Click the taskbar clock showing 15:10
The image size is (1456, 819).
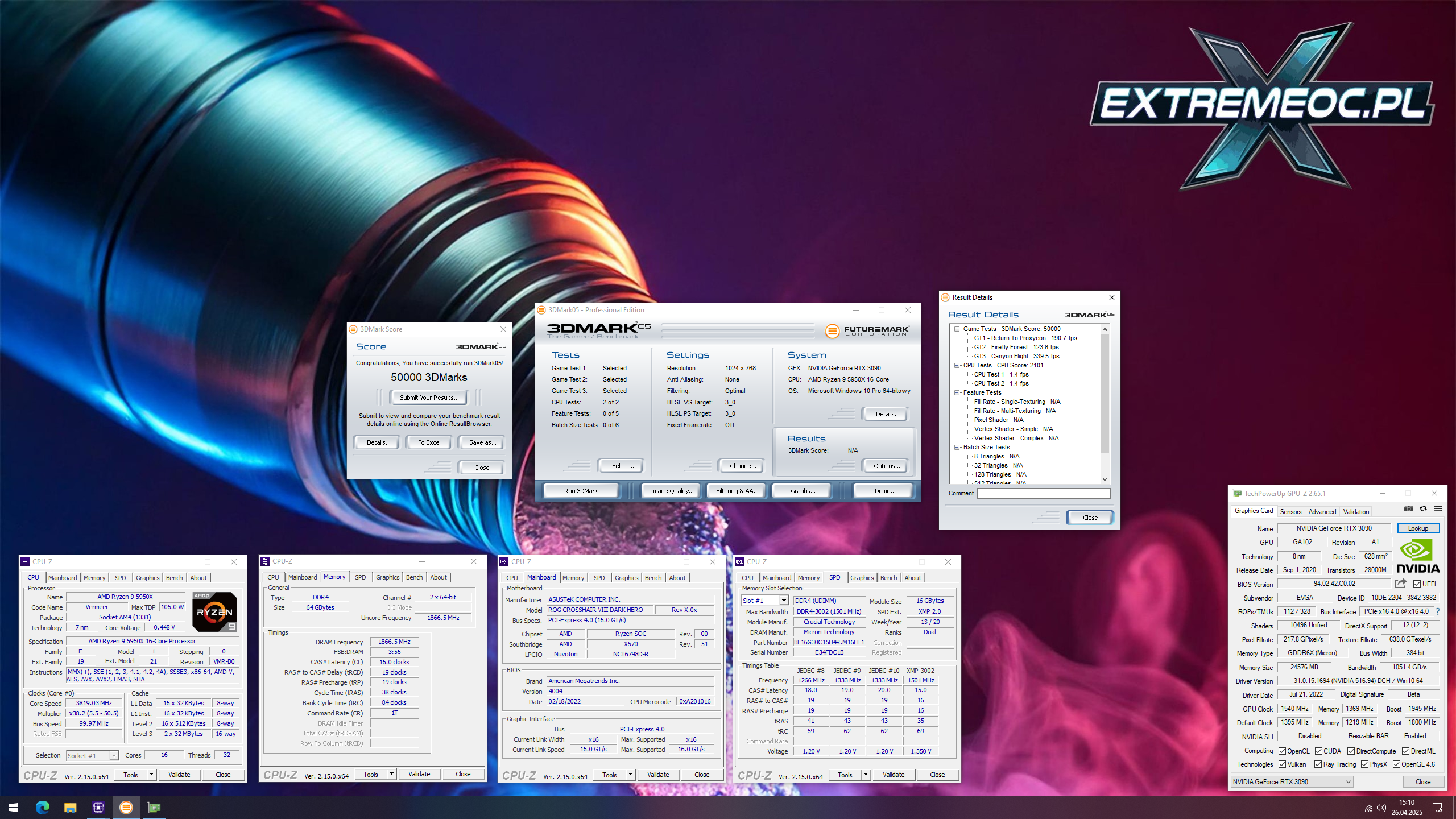tap(1407, 808)
